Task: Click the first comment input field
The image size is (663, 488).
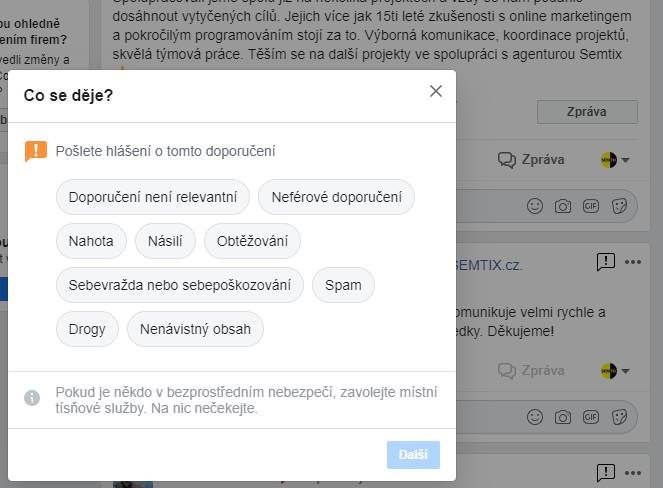Action: (x=546, y=206)
